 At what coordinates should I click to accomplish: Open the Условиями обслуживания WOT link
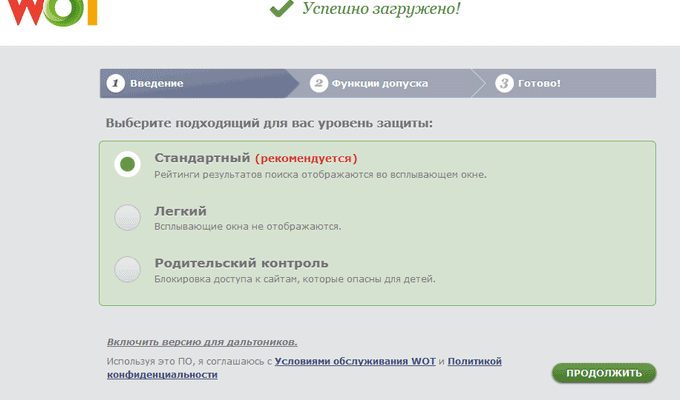[355, 360]
